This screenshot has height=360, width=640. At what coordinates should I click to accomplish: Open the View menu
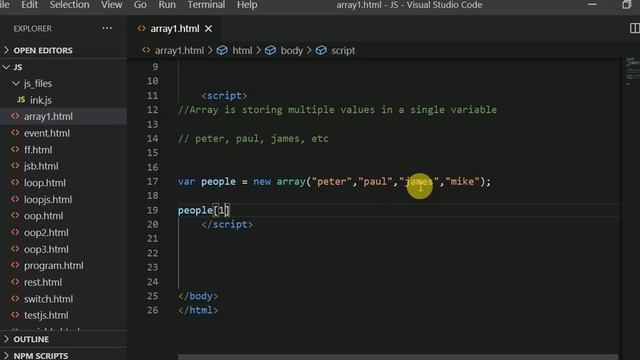[x=111, y=5]
